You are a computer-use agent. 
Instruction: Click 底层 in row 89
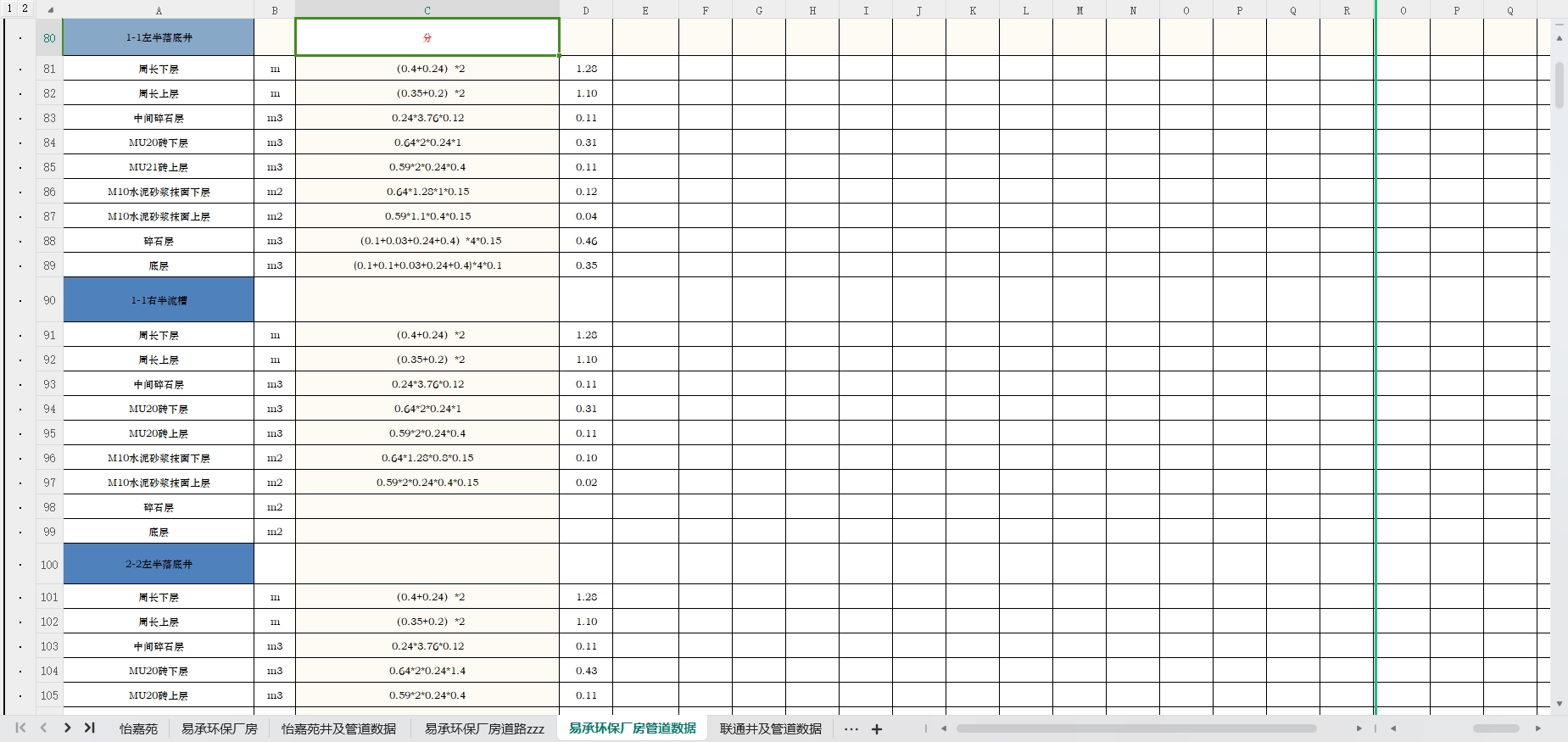(159, 265)
